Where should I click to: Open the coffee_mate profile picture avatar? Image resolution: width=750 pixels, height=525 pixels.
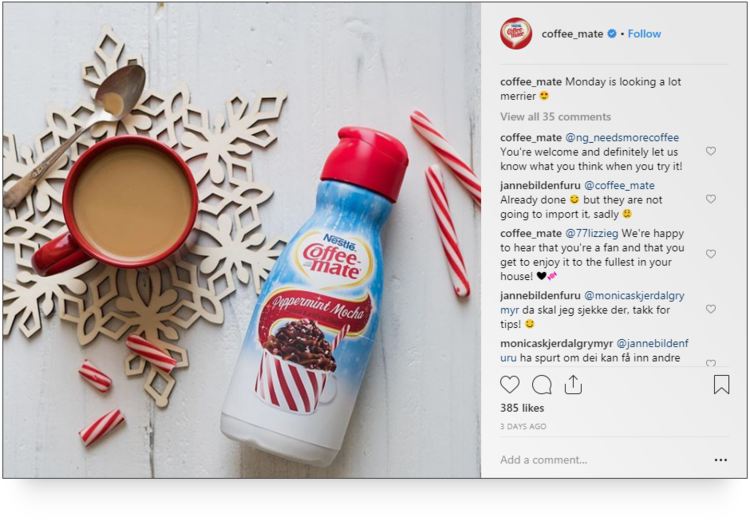pos(516,33)
